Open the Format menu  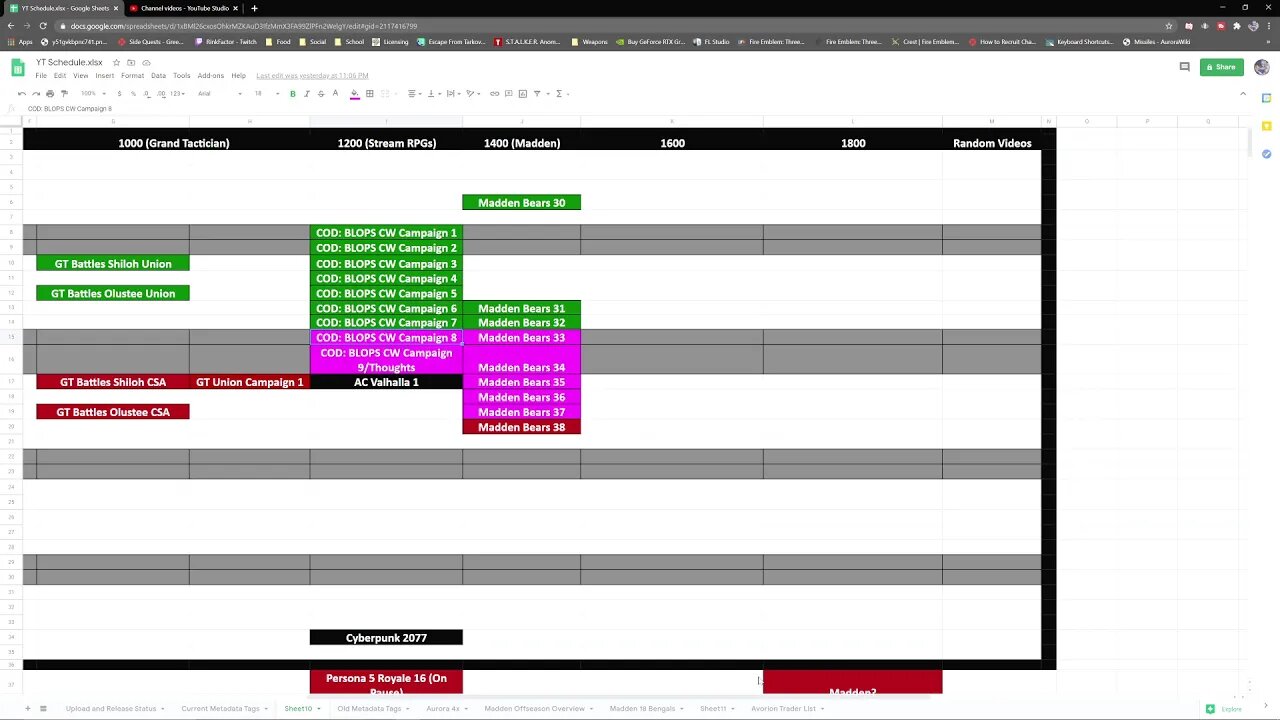click(x=132, y=76)
